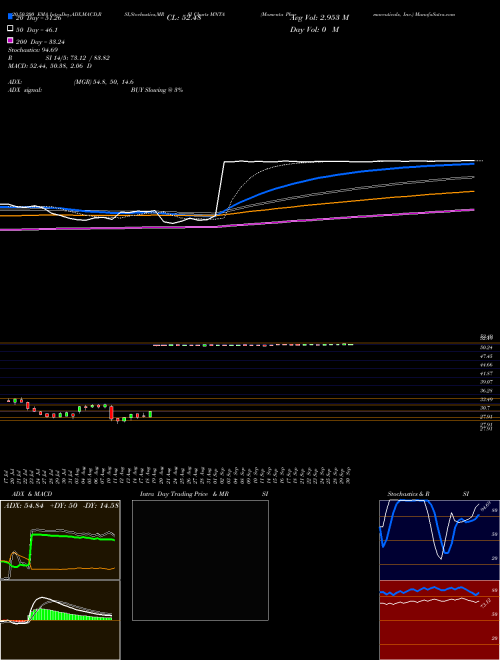Click the 94.69 stochastics value label
The width and height of the screenshot is (500, 660).
484,504
